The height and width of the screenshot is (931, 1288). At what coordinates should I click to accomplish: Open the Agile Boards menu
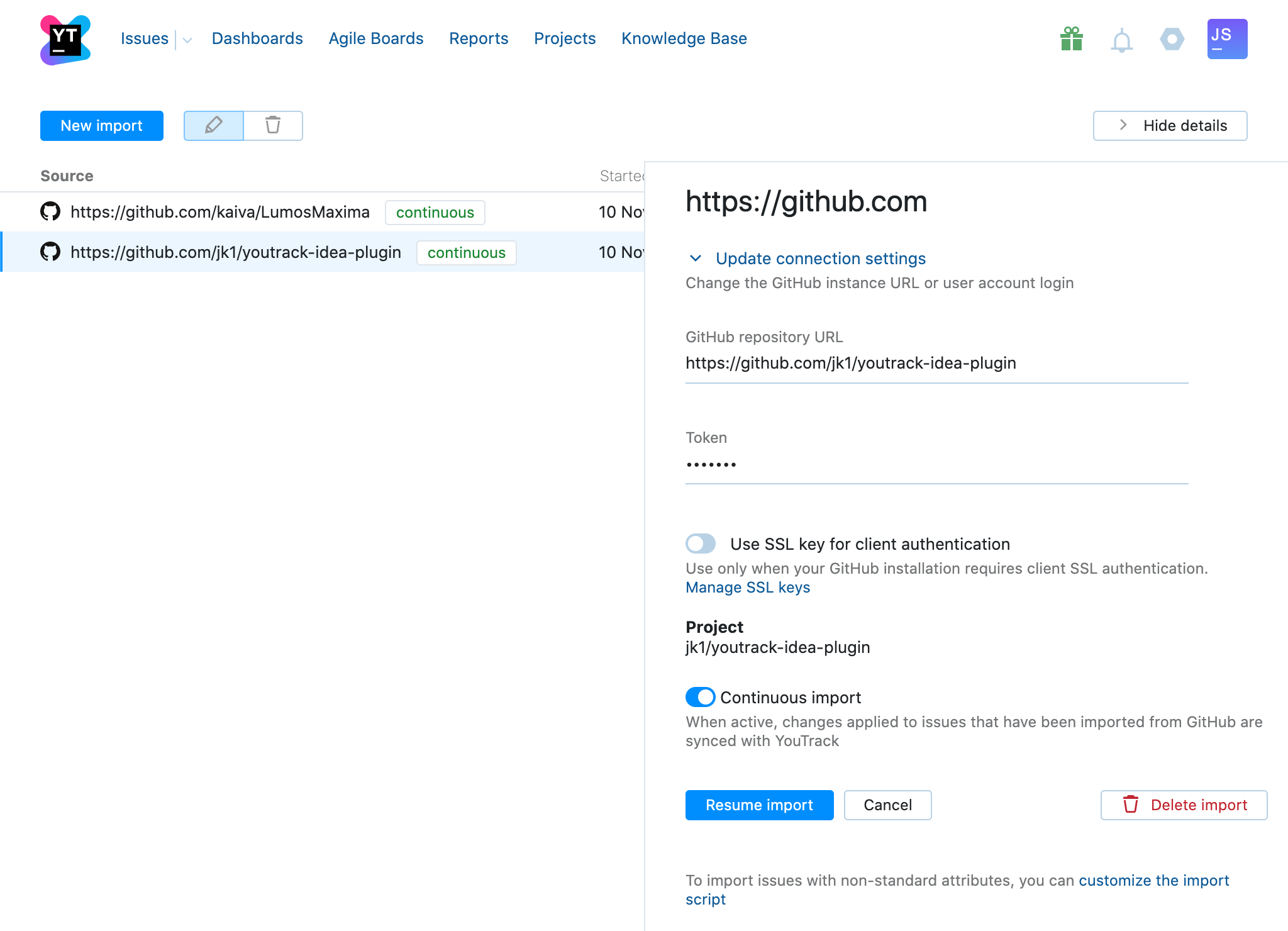tap(376, 39)
